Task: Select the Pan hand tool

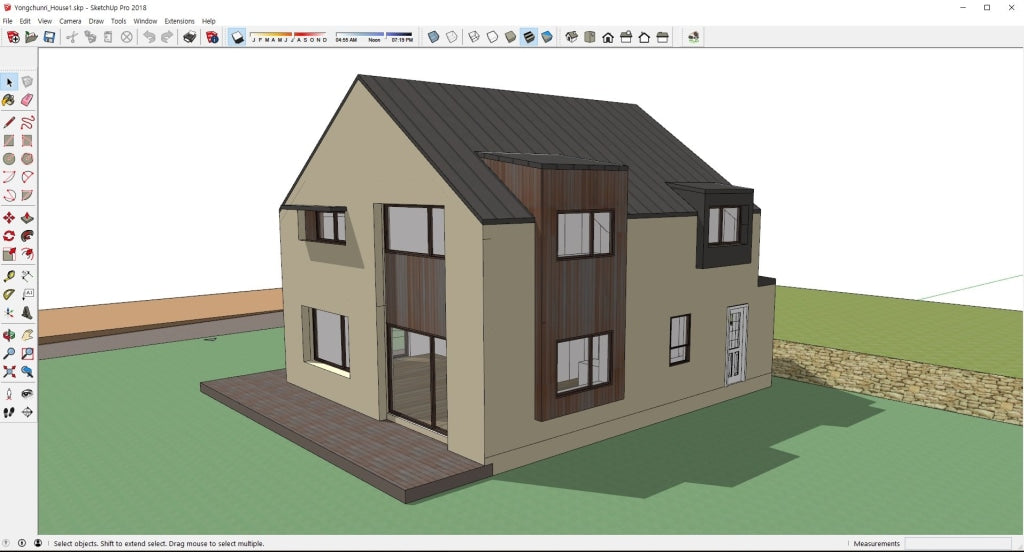Action: click(27, 335)
